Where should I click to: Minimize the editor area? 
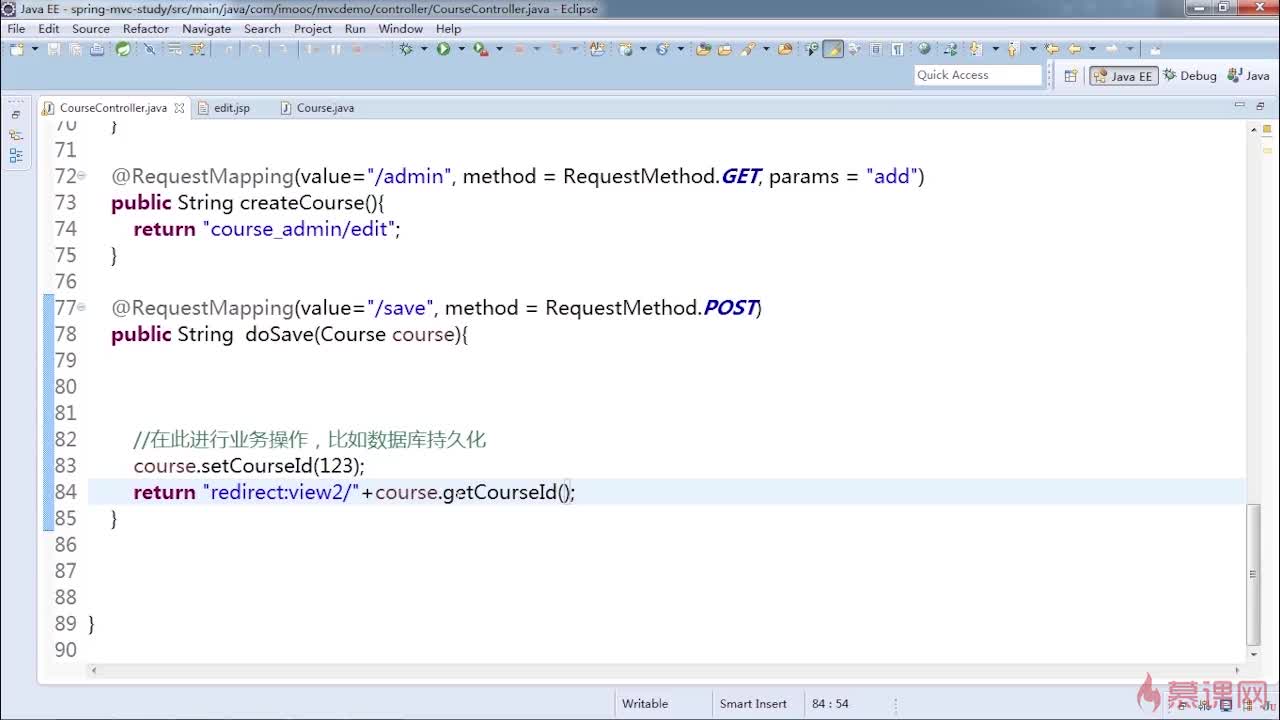pyautogui.click(x=1240, y=105)
